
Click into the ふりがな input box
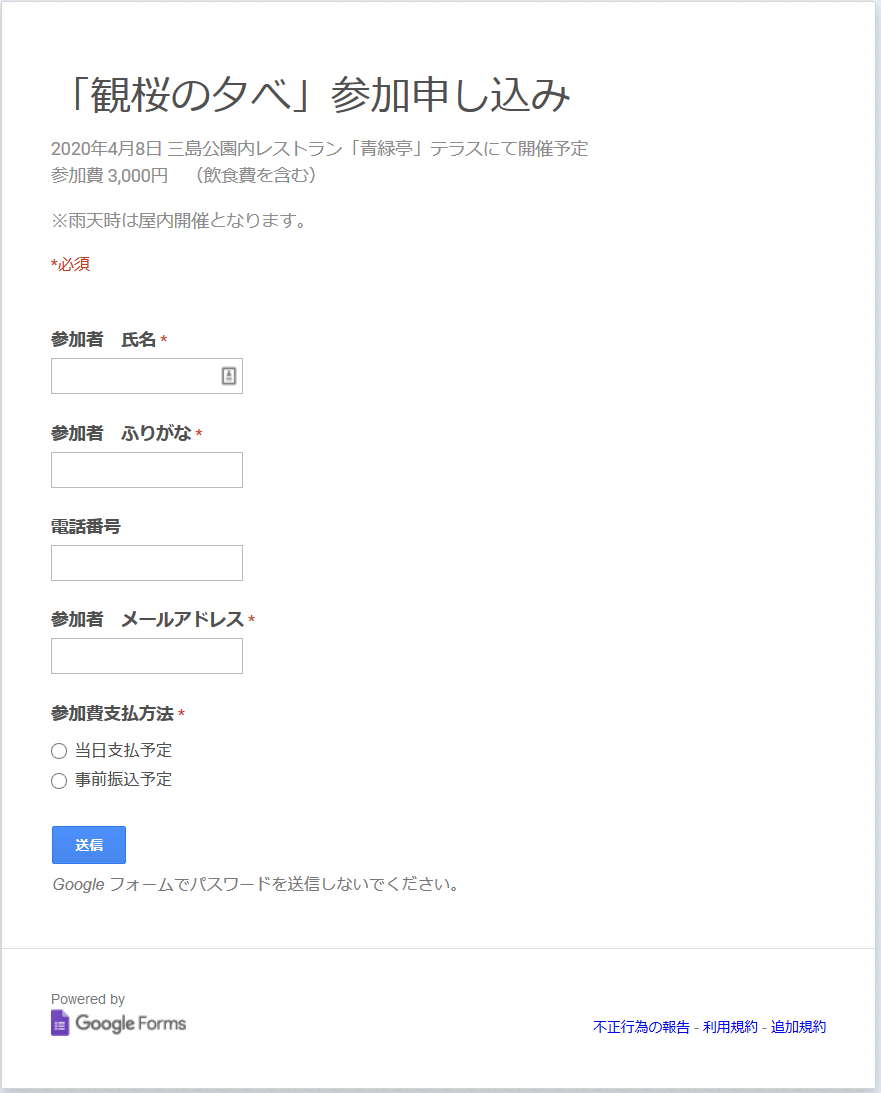146,470
